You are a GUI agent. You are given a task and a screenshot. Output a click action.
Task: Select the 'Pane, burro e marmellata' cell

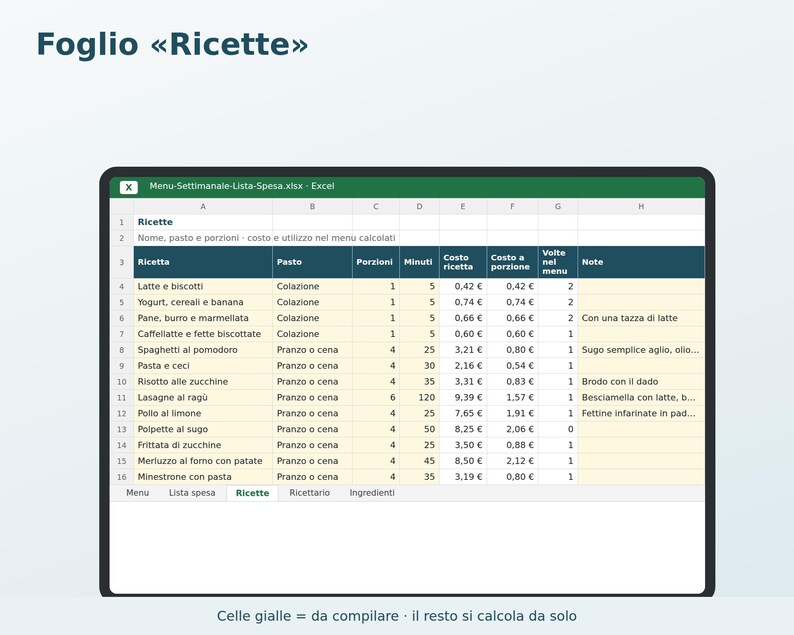click(203, 318)
